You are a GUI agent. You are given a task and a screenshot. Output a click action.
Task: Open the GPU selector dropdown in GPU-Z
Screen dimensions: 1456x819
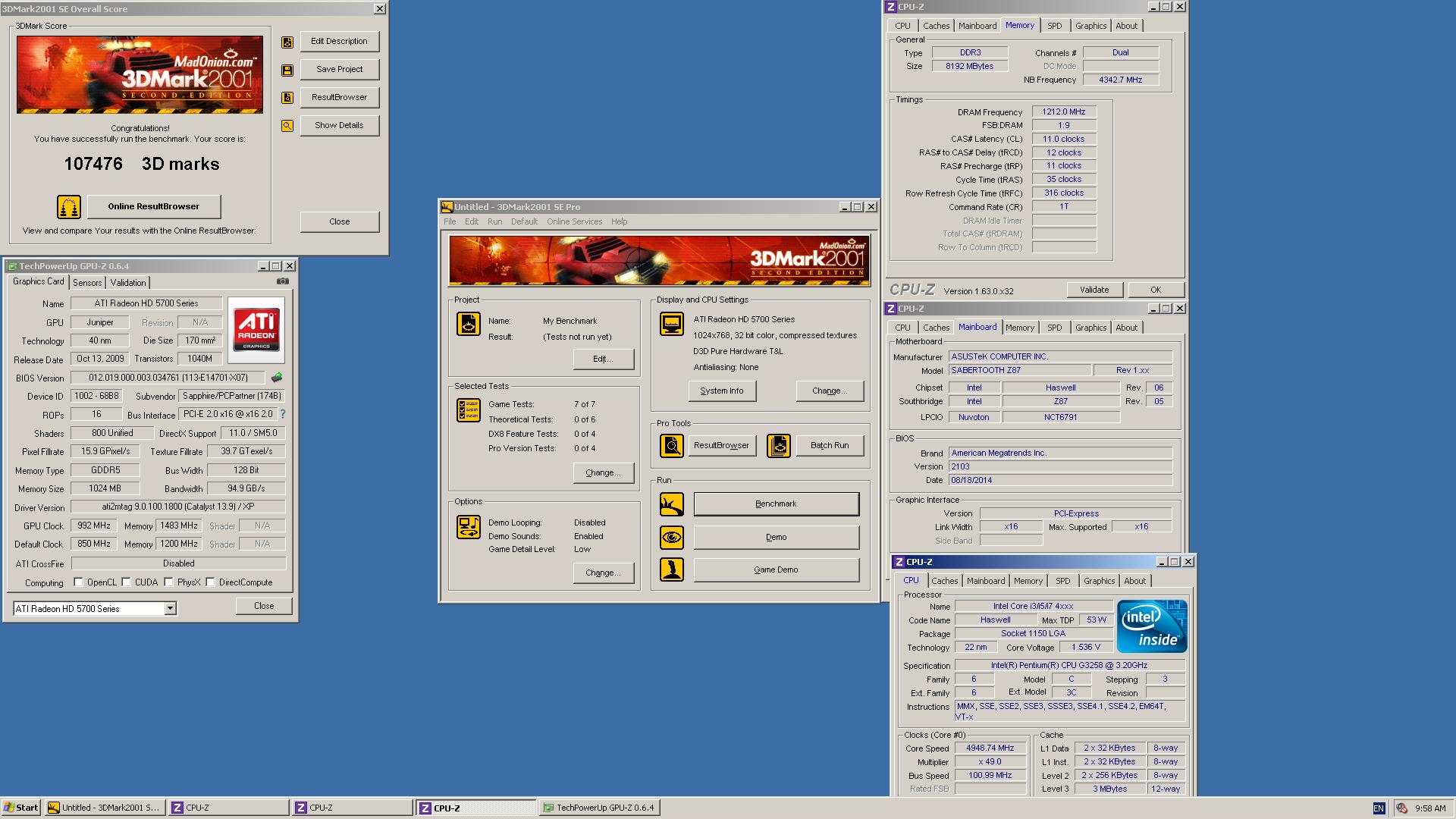coord(170,608)
